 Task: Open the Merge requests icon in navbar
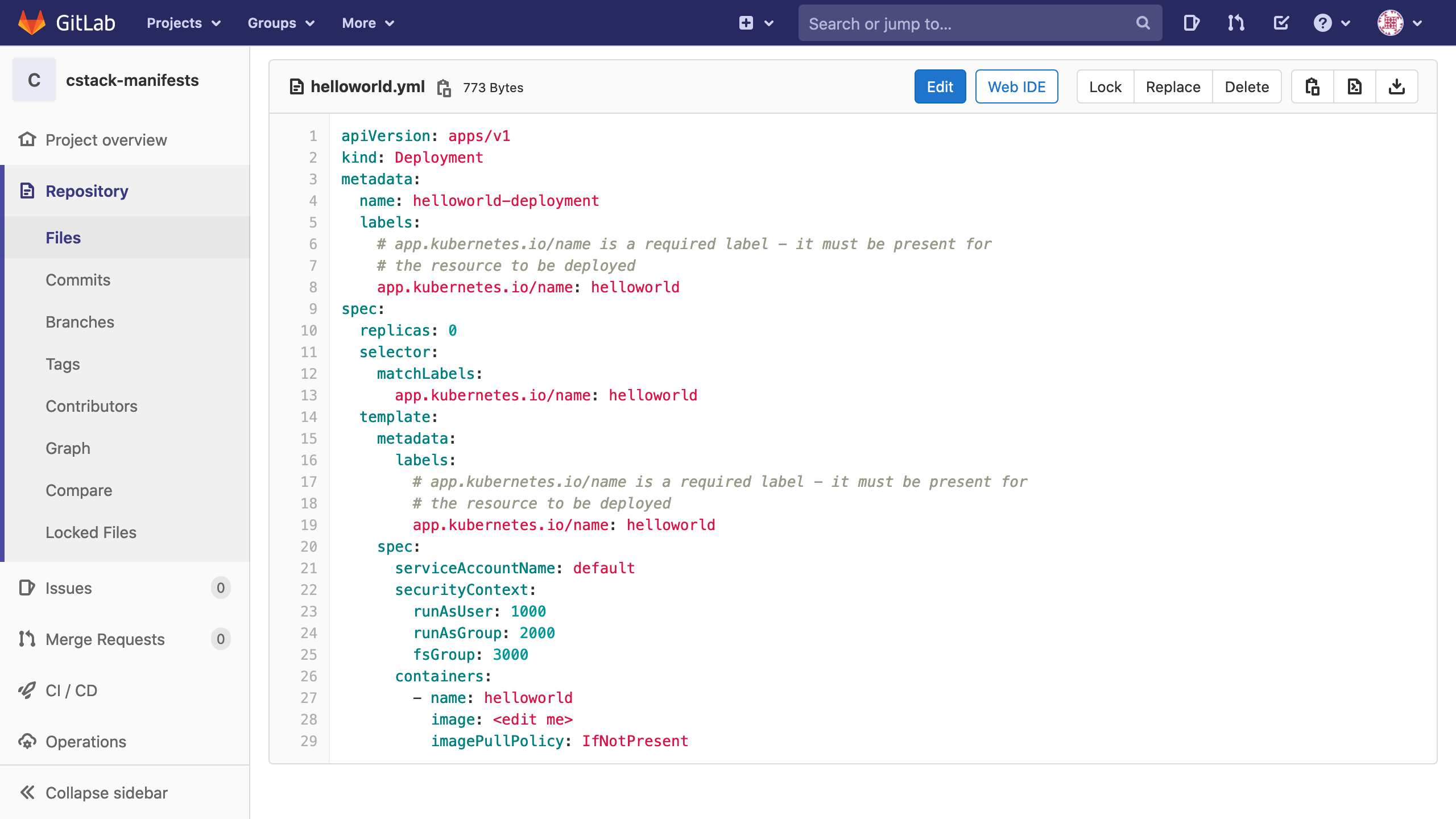[x=1236, y=23]
